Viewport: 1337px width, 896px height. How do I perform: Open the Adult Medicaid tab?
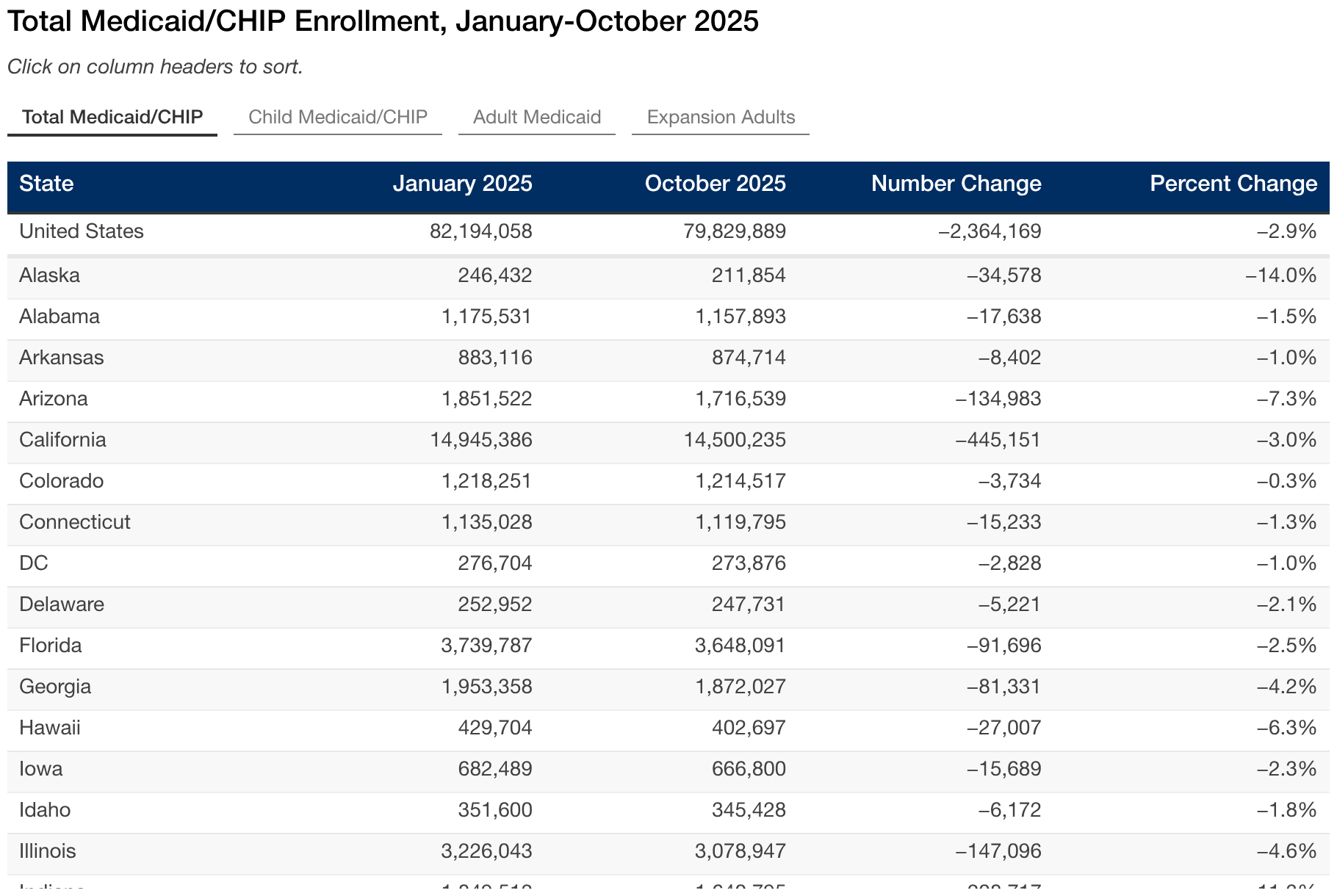coord(537,118)
